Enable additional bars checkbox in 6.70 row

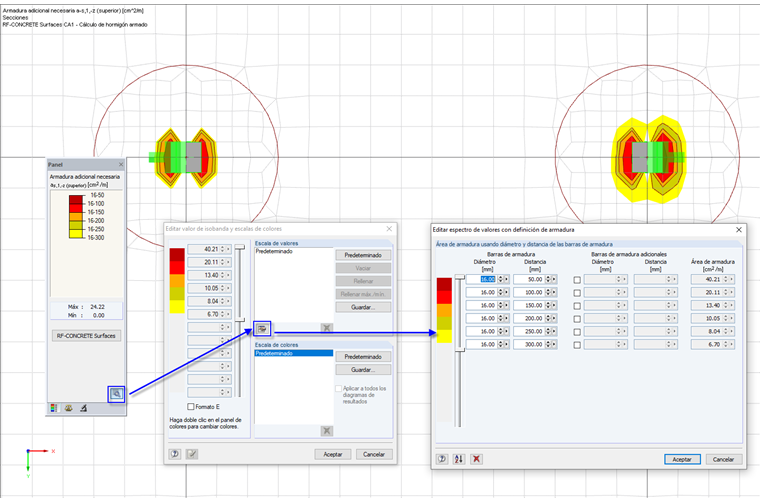(x=577, y=345)
